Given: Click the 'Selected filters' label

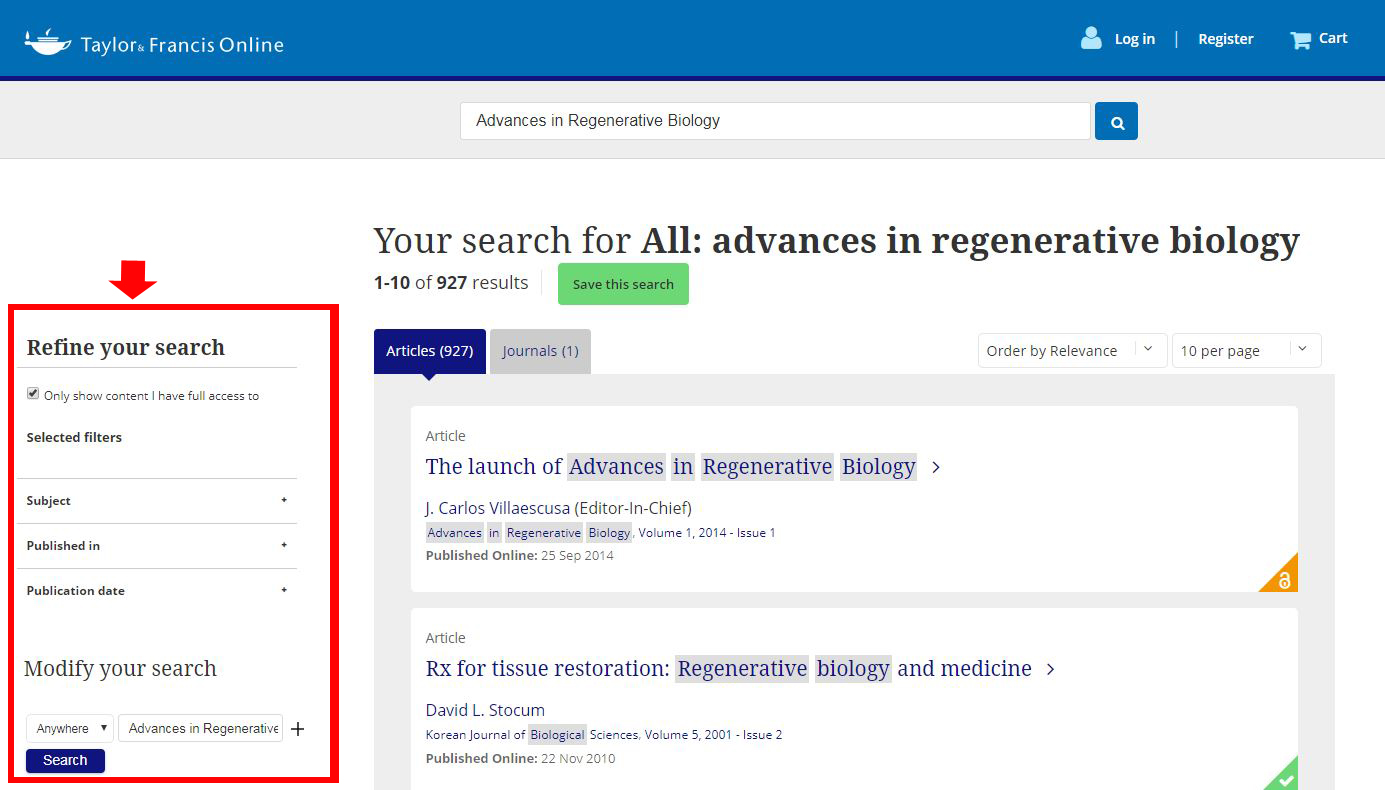Looking at the screenshot, I should [74, 437].
